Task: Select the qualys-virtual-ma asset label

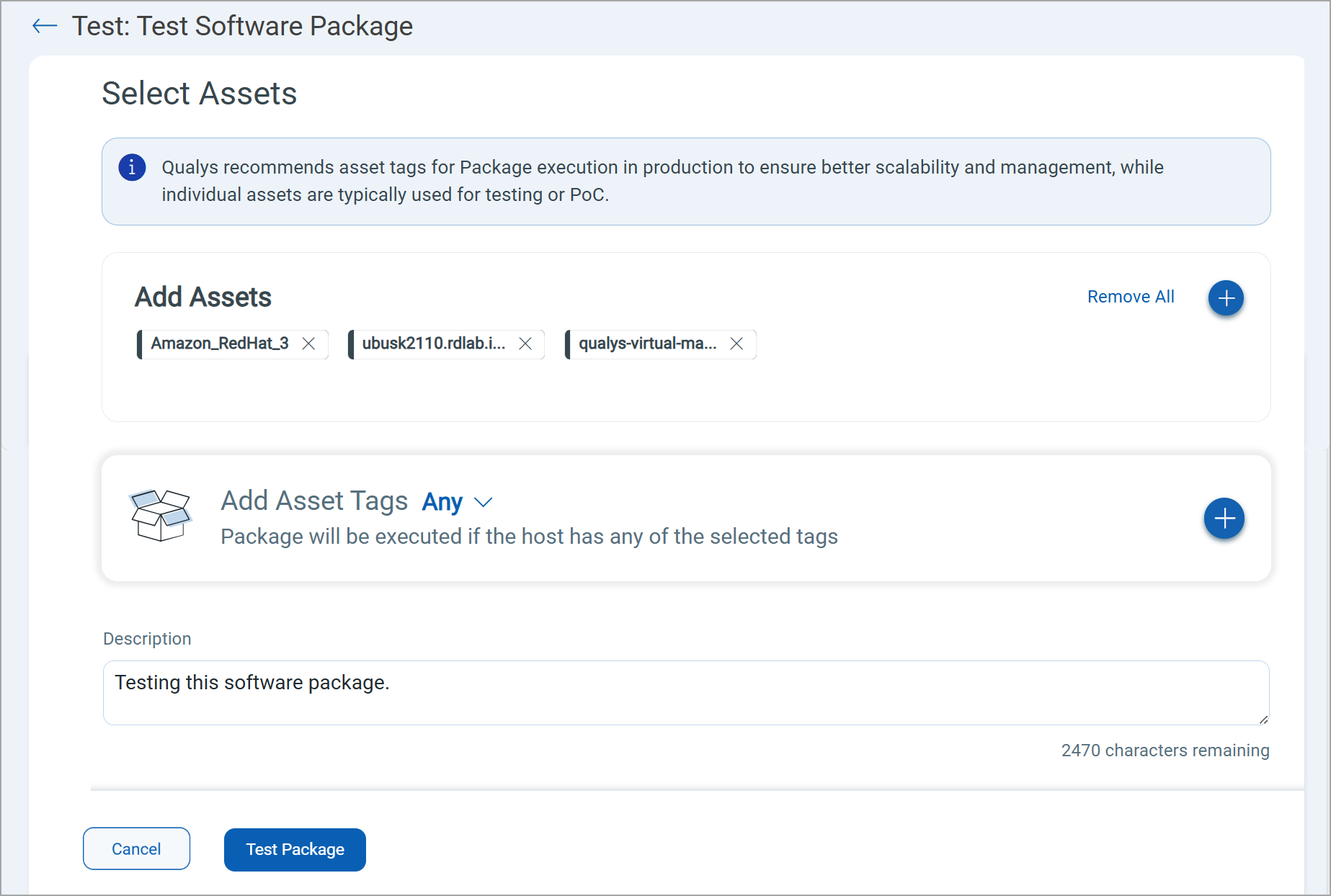Action: click(x=647, y=344)
